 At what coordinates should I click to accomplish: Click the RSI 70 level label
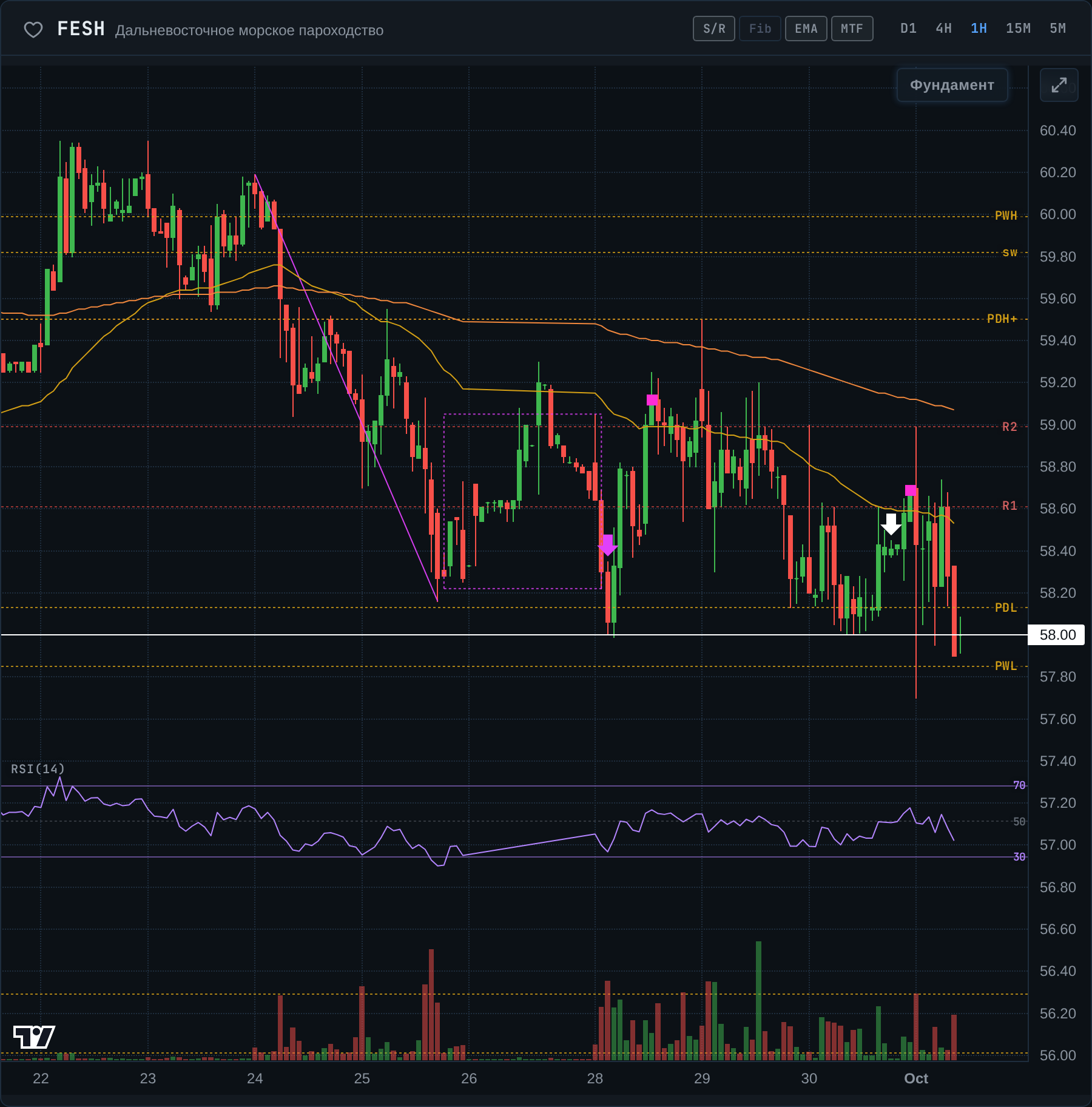coord(1019,785)
